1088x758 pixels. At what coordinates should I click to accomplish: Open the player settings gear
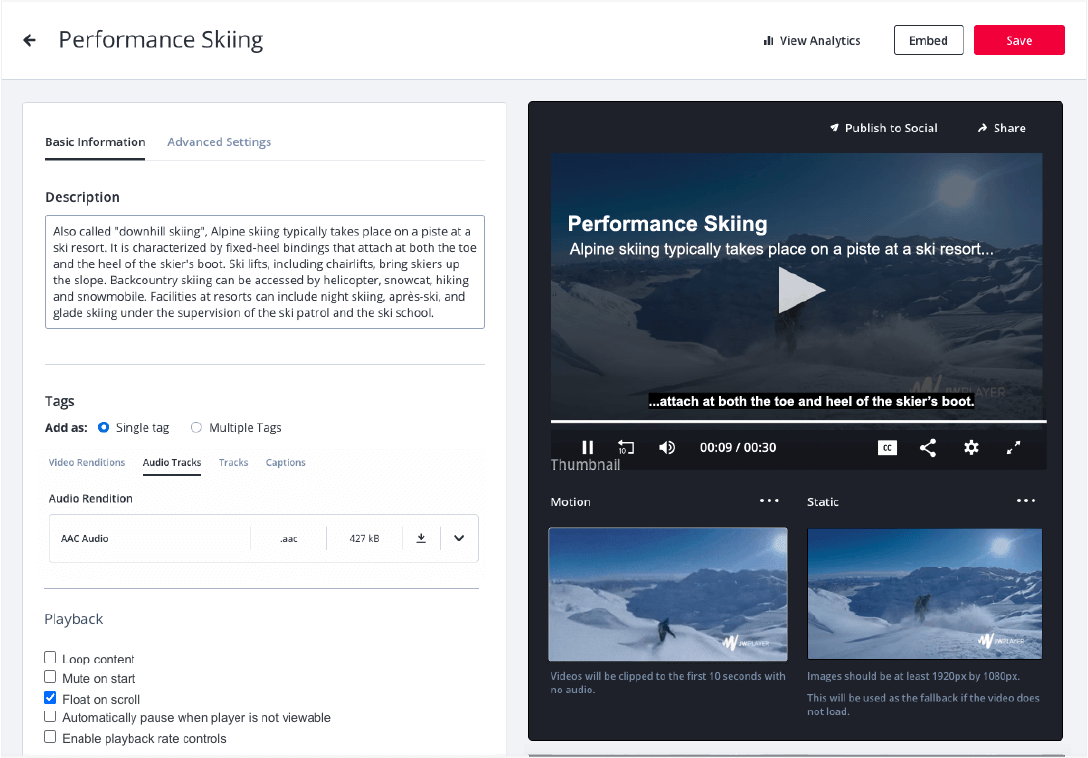[971, 447]
